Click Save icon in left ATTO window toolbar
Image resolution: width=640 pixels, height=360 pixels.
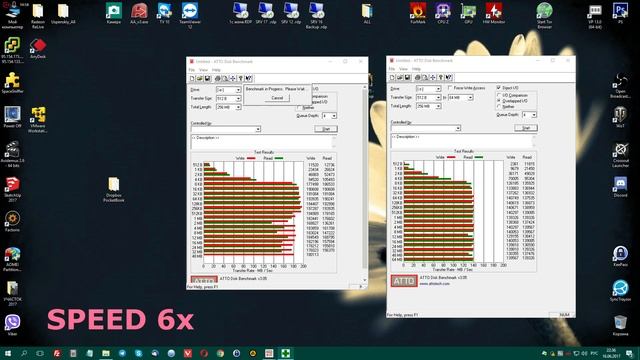point(207,78)
